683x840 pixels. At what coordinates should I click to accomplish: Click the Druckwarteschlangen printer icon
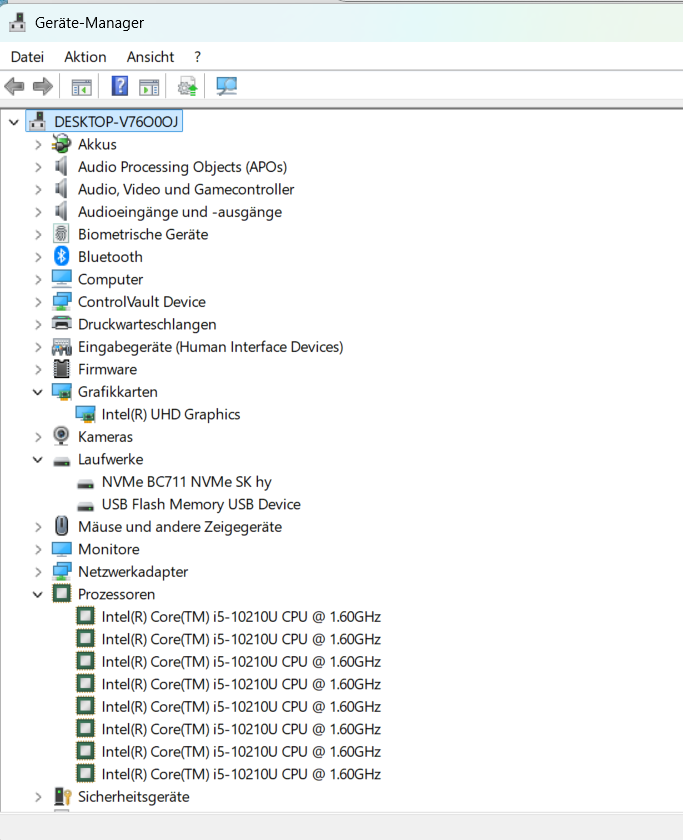62,324
